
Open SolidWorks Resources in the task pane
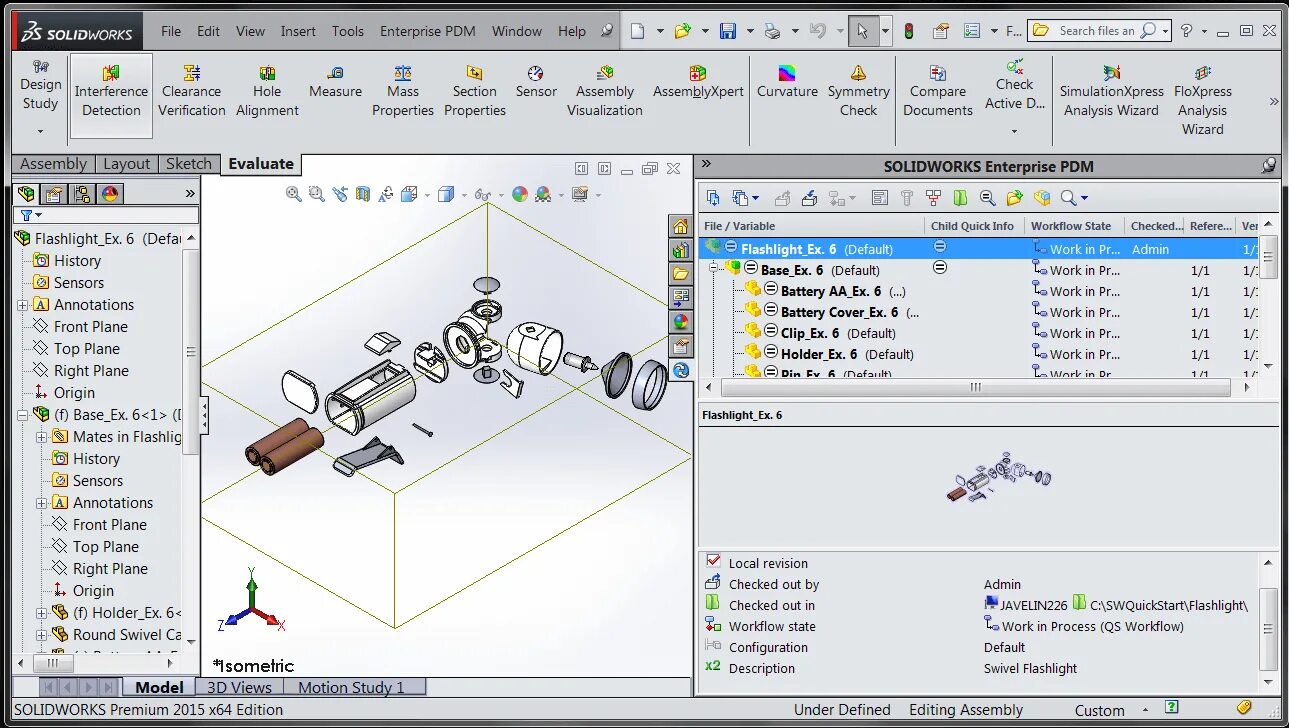(x=681, y=227)
